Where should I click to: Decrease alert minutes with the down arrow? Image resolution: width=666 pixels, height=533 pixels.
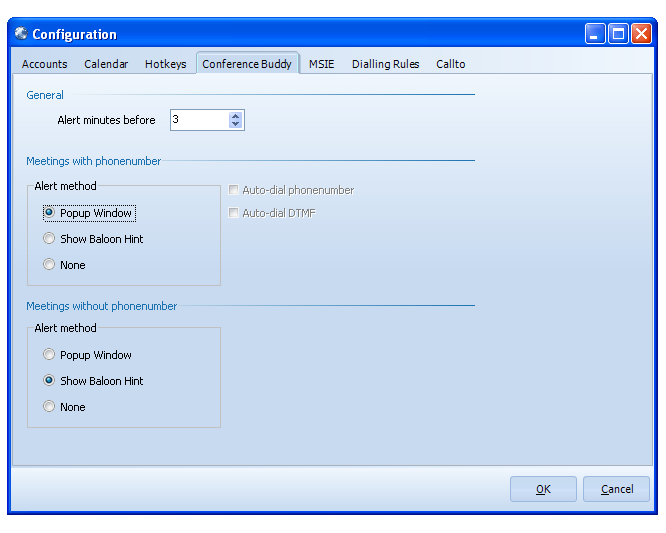click(x=236, y=125)
